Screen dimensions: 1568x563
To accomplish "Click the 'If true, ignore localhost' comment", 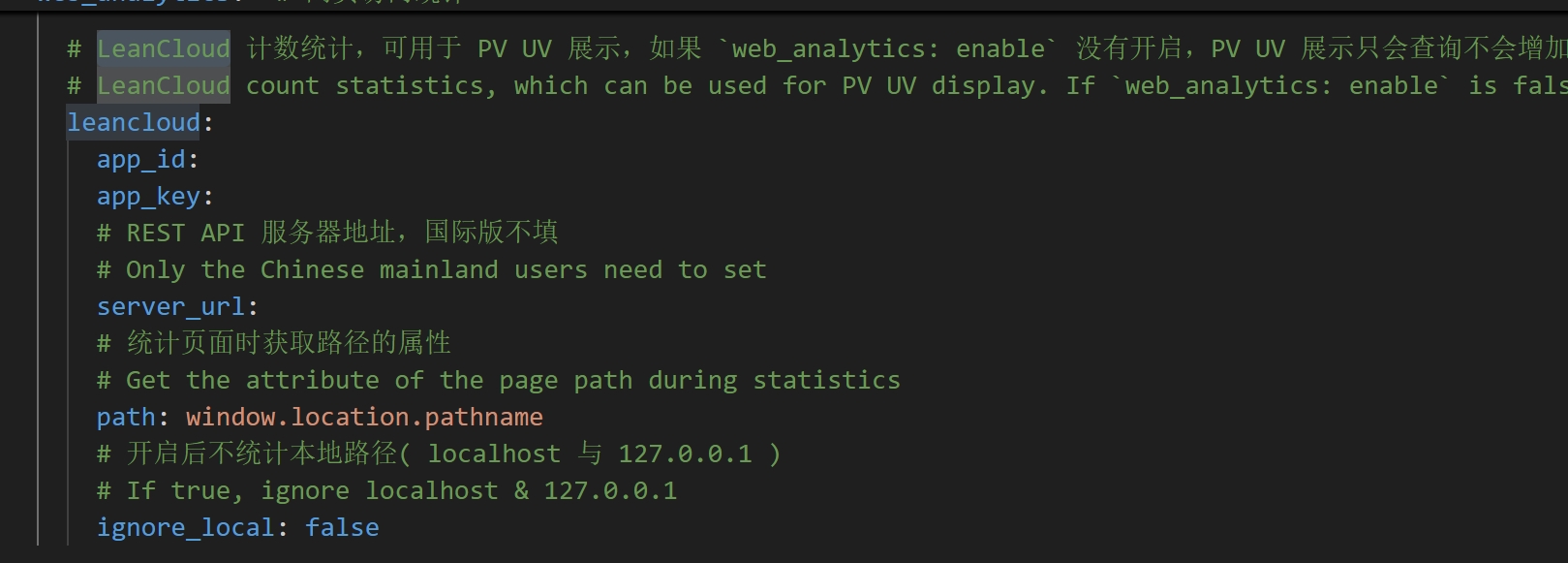I will [x=386, y=491].
